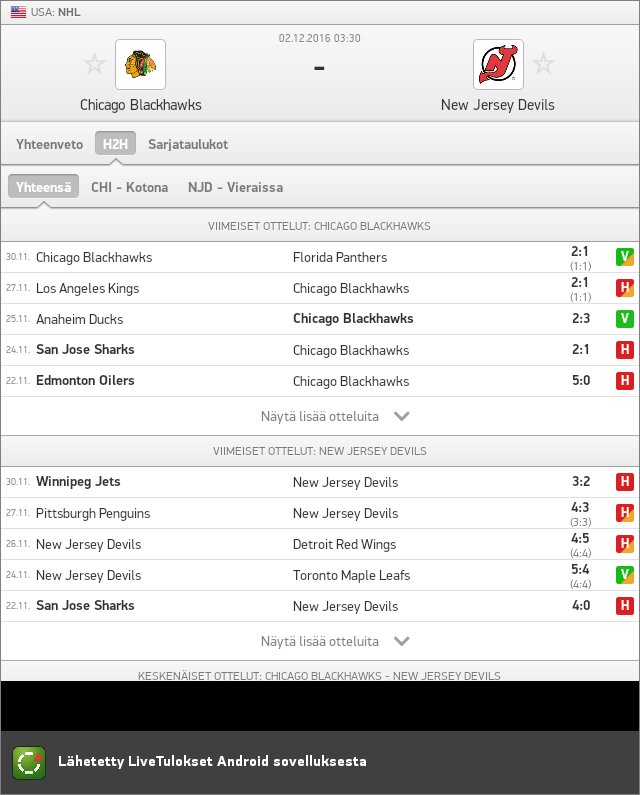Expand more matches under Chicago Blackhawks section

(320, 416)
